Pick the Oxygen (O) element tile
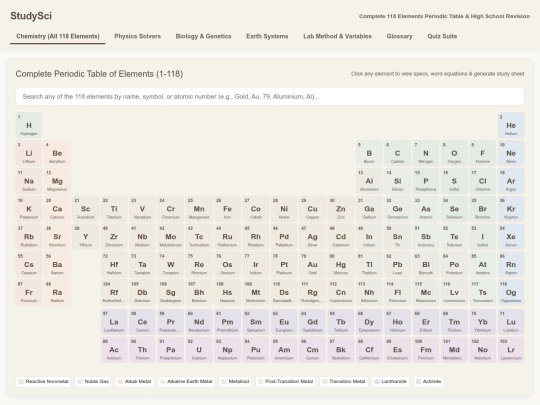The width and height of the screenshot is (540, 405). point(454,153)
